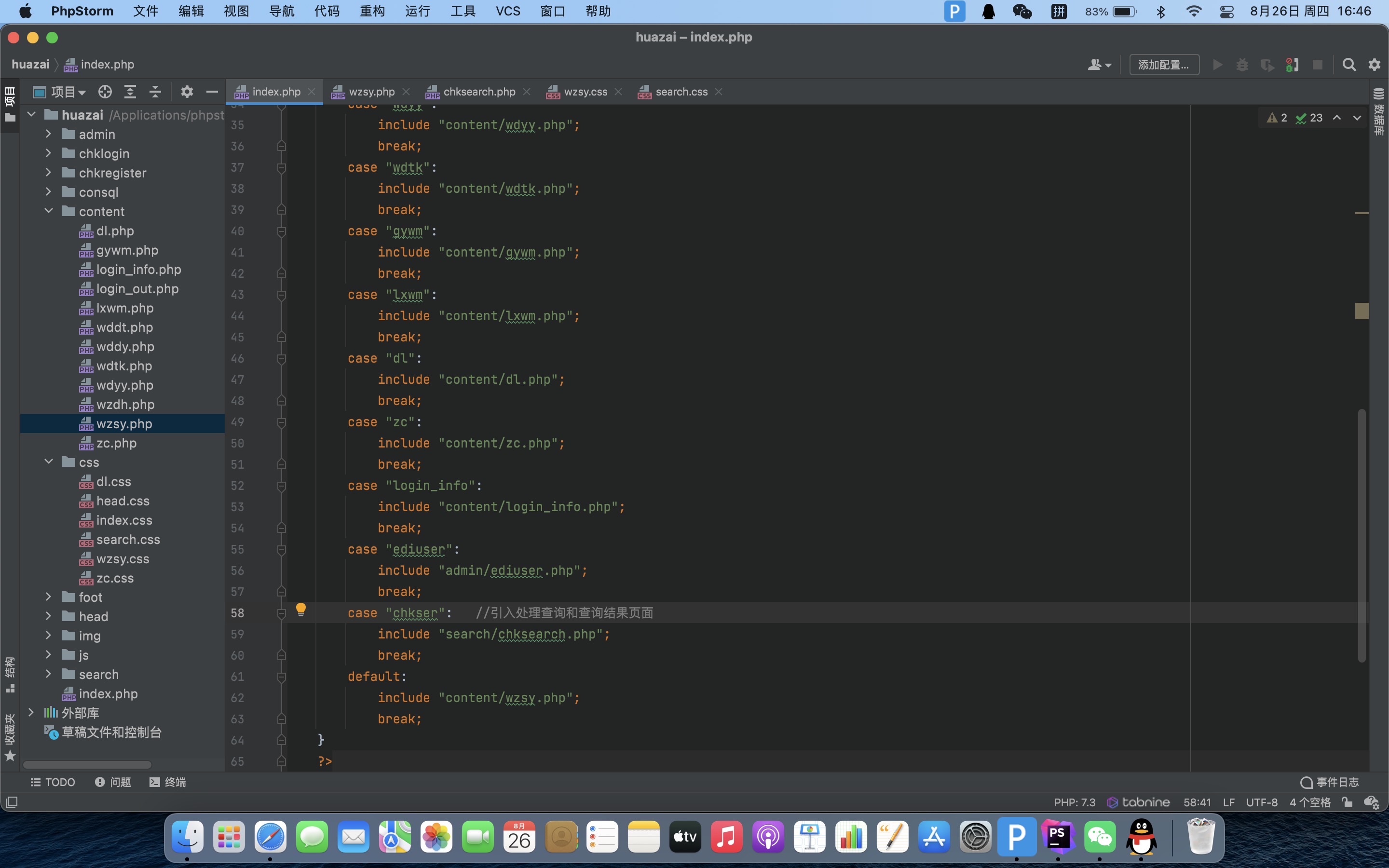Toggle read-only lock icon in status bar
This screenshot has width=1389, height=868.
click(1347, 802)
